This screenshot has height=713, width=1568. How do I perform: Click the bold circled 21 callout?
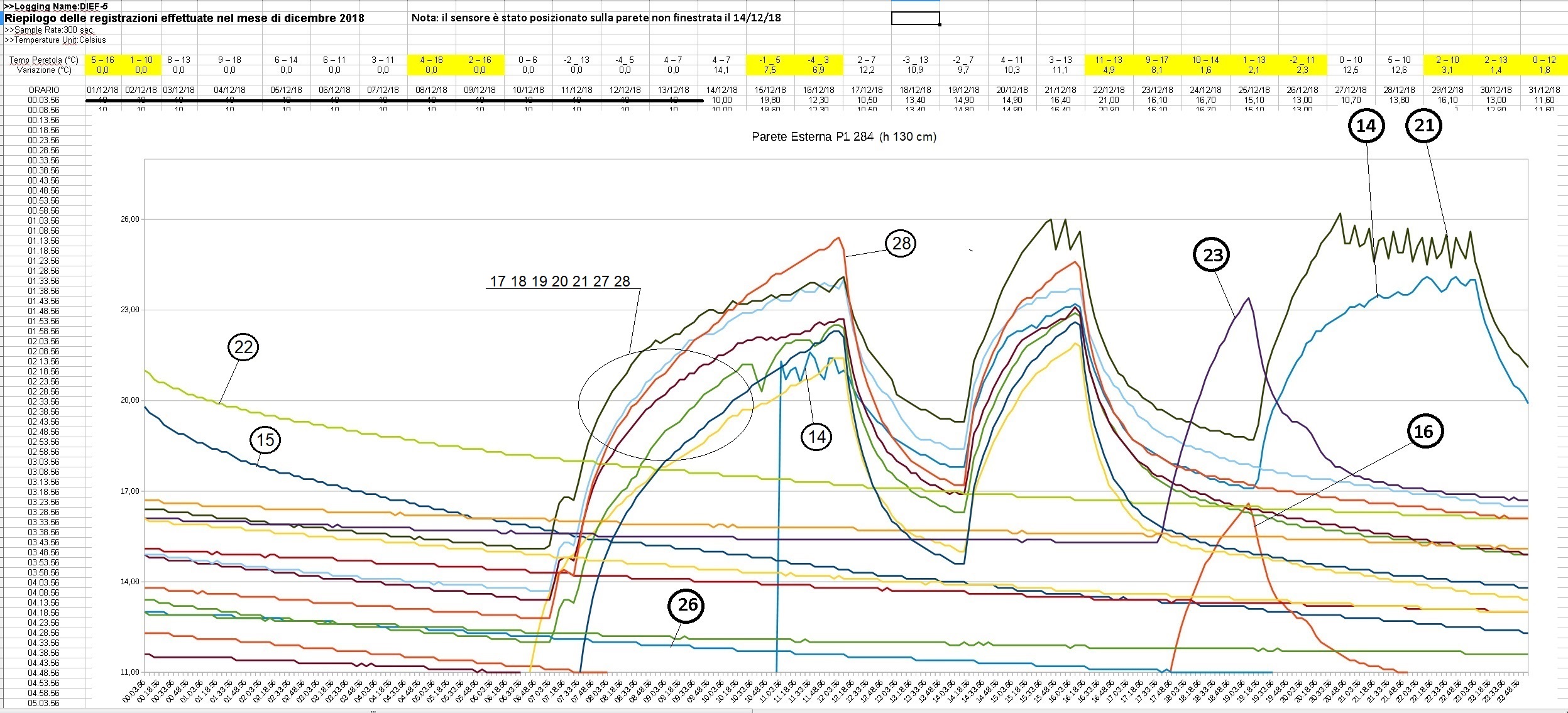click(x=1423, y=126)
